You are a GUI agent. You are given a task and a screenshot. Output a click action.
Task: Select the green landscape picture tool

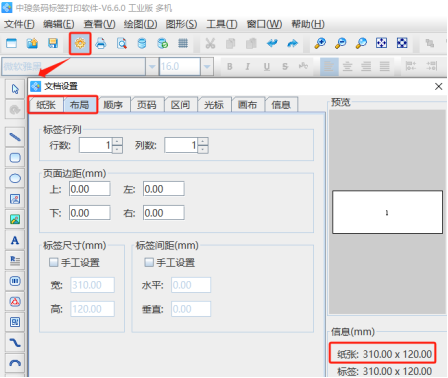(x=15, y=219)
